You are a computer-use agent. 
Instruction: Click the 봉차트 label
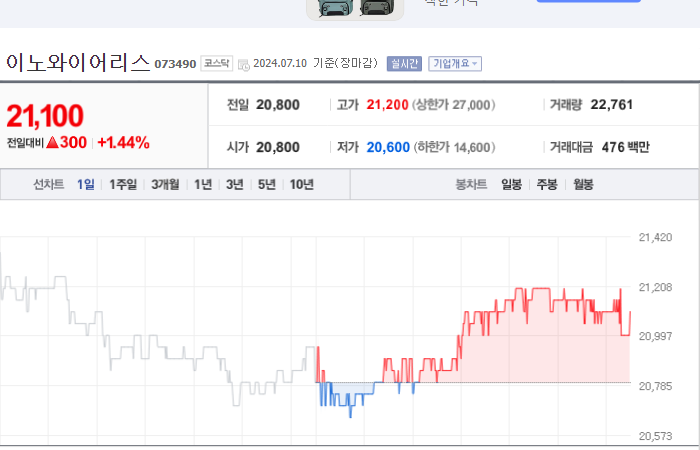(x=471, y=184)
